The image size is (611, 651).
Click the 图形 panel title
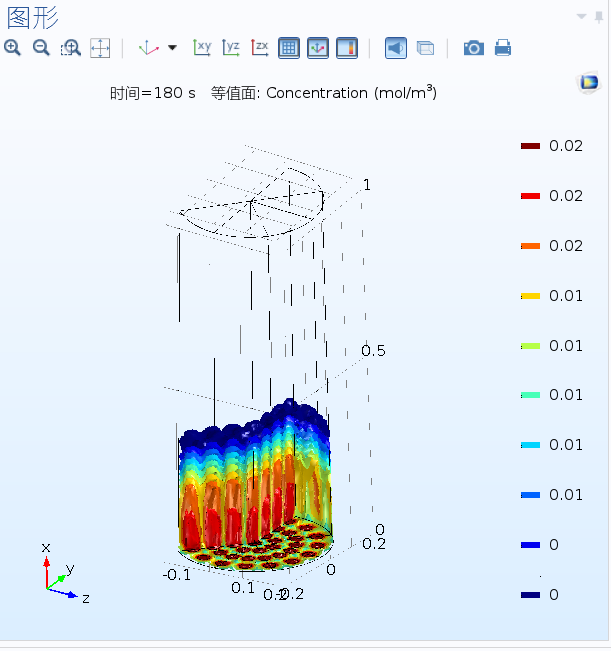pos(33,18)
